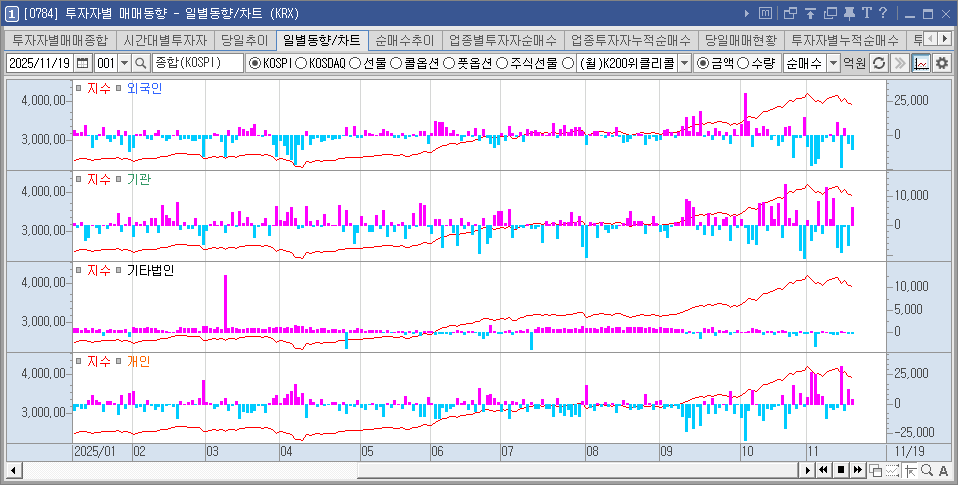Click the letter A text icon at bottom right
The image size is (958, 485).
[944, 470]
